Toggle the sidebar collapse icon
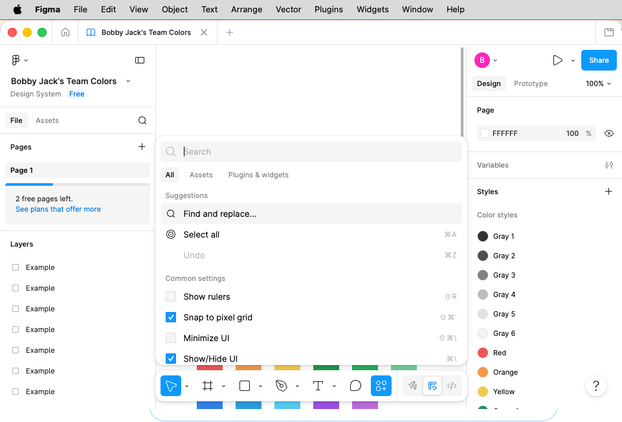The width and height of the screenshot is (622, 422). (x=140, y=60)
